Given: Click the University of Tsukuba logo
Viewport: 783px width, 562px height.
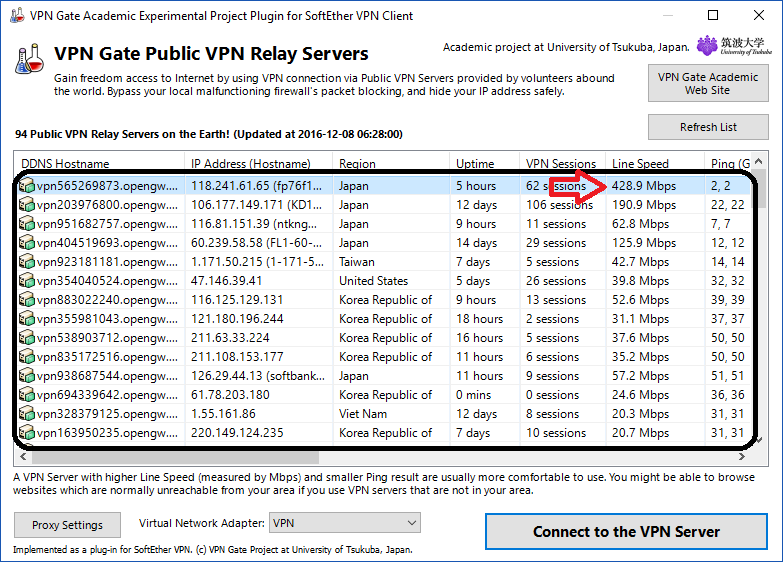Looking at the screenshot, I should 734,46.
